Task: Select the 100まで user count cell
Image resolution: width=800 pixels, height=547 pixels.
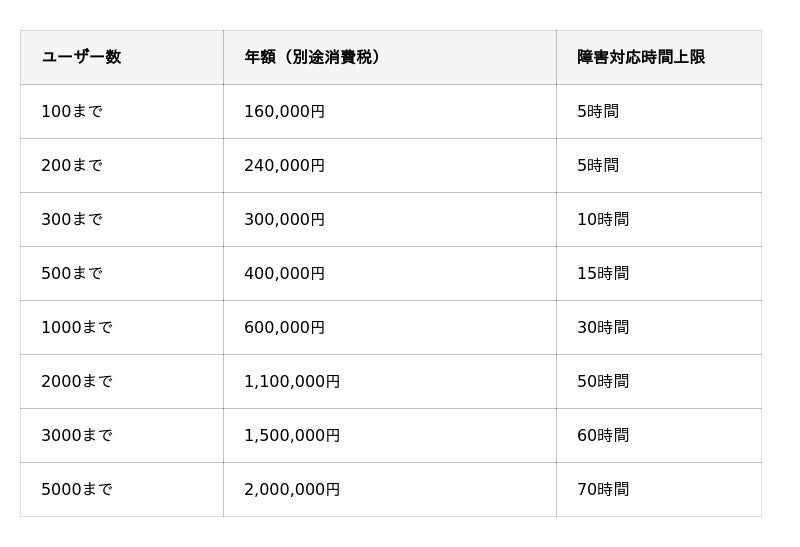Action: pos(72,111)
